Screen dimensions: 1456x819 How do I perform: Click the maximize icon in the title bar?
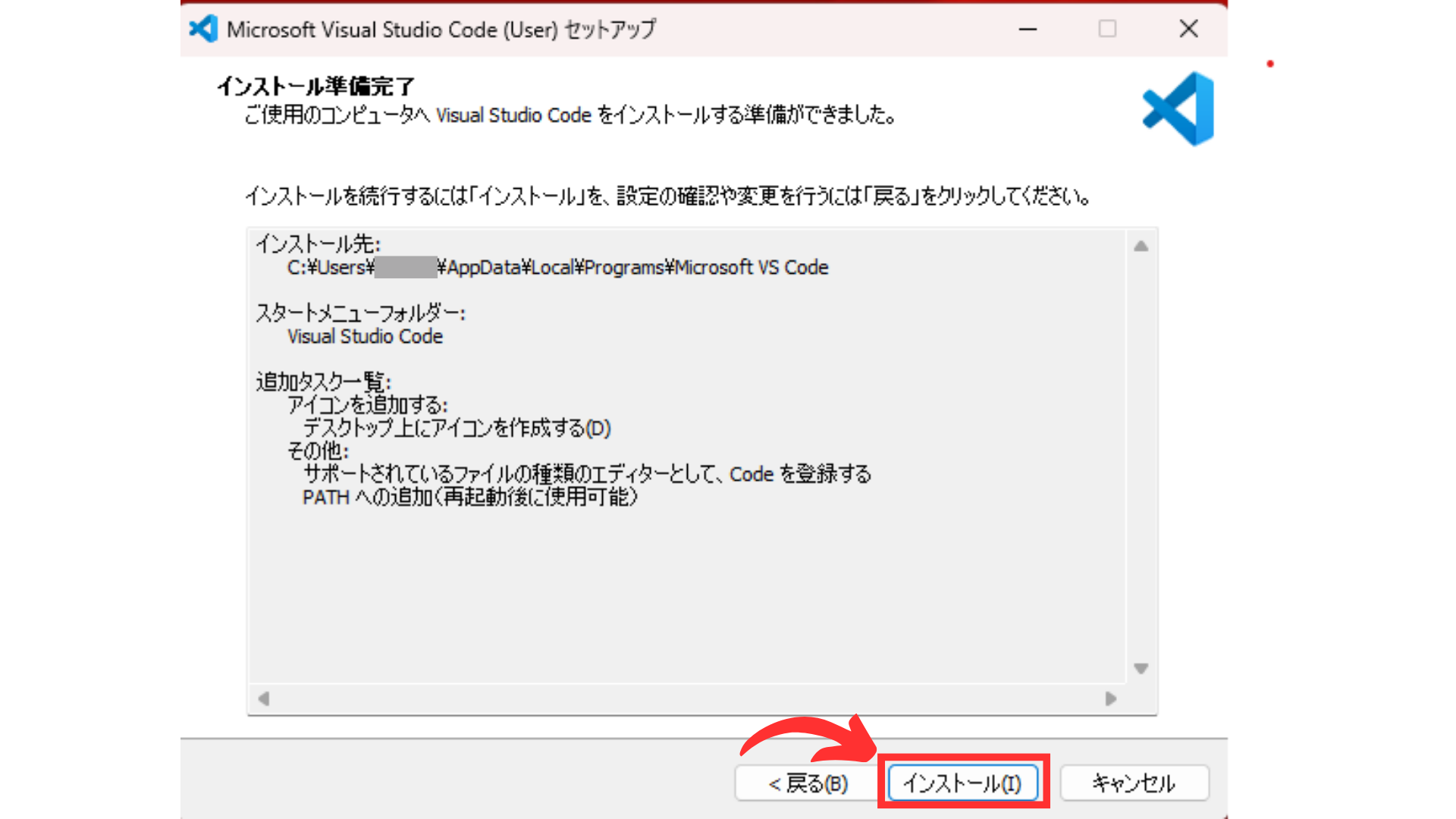pos(1107,29)
